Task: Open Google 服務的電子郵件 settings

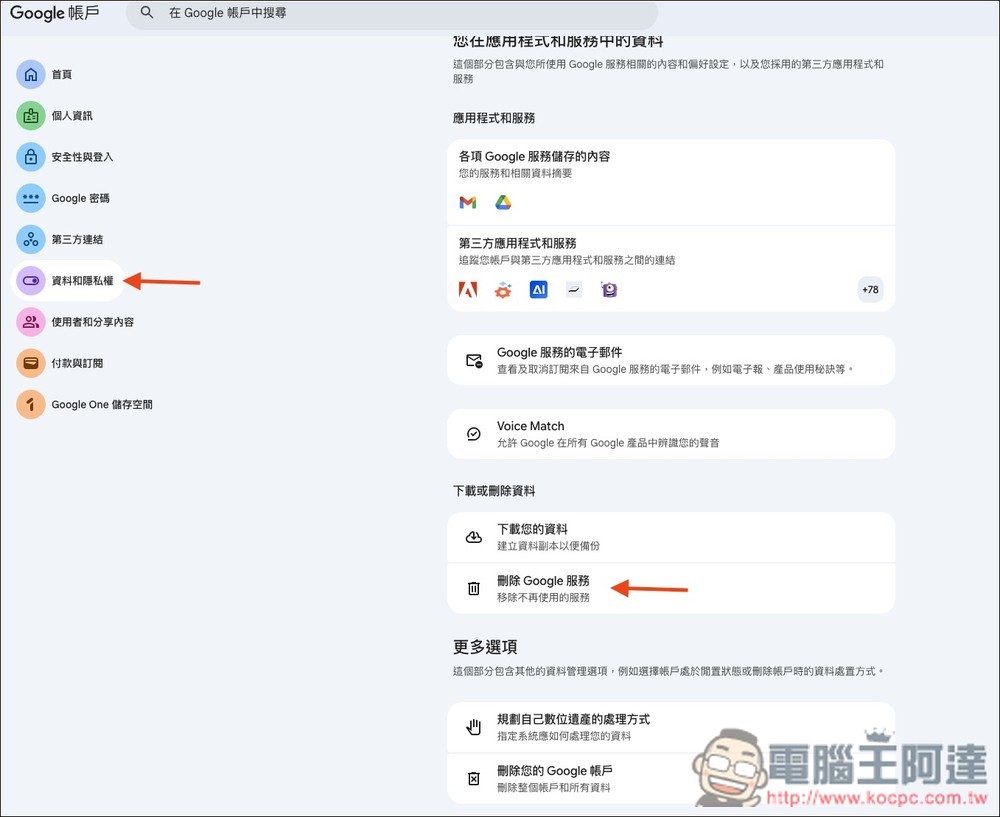Action: pos(671,360)
